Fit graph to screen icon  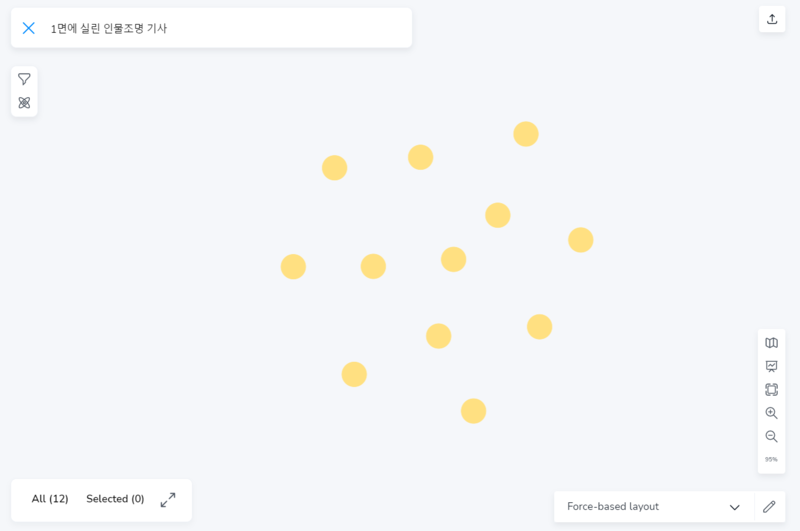pyautogui.click(x=771, y=390)
